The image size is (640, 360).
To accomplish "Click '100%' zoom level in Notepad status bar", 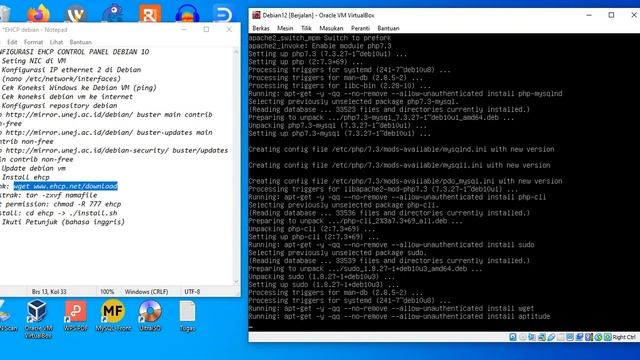I will [107, 291].
